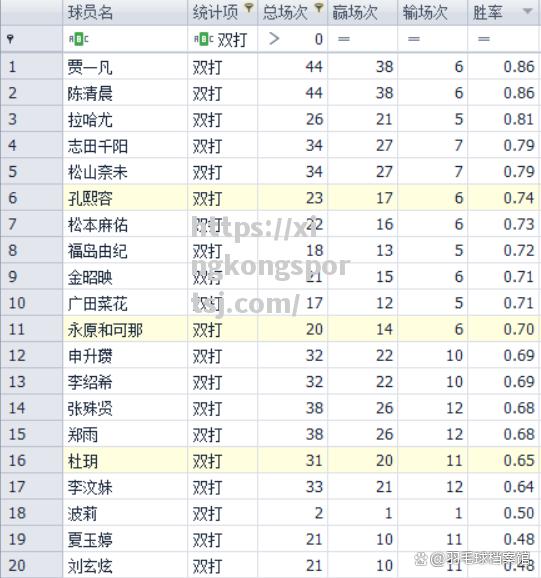
Task: Select the player name 陈清晨
Action: (x=90, y=94)
